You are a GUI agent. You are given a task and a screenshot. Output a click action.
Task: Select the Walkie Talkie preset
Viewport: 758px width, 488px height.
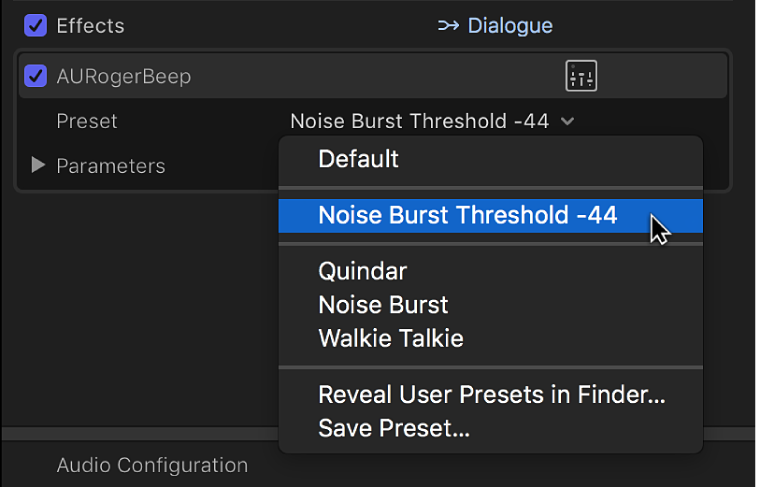pyautogui.click(x=390, y=338)
